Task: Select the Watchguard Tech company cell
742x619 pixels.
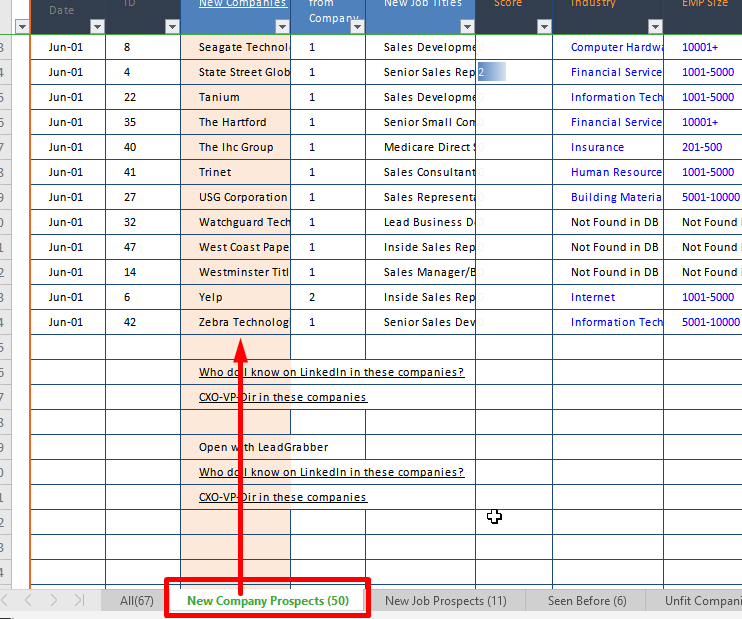Action: [x=236, y=222]
